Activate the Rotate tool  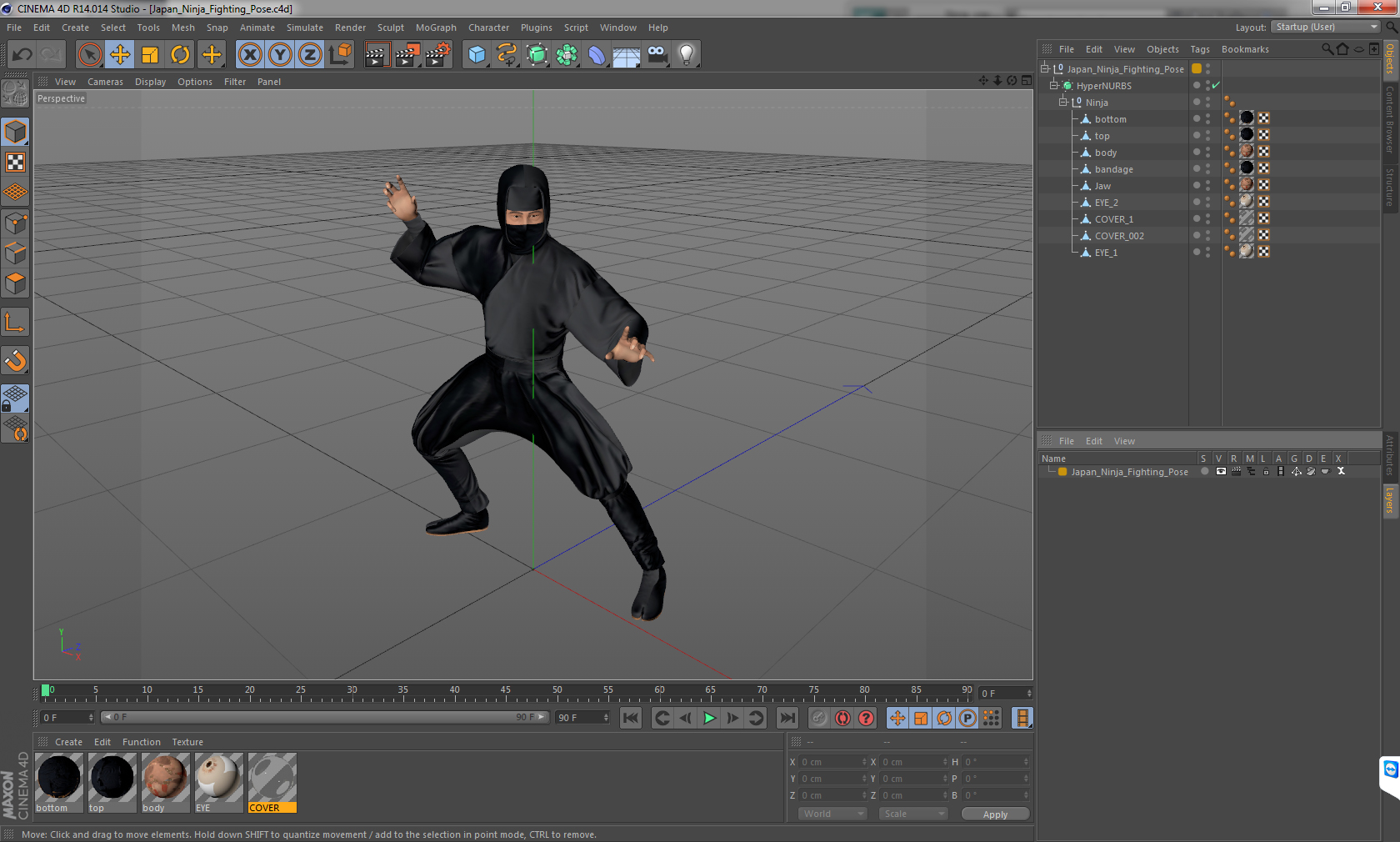180,55
